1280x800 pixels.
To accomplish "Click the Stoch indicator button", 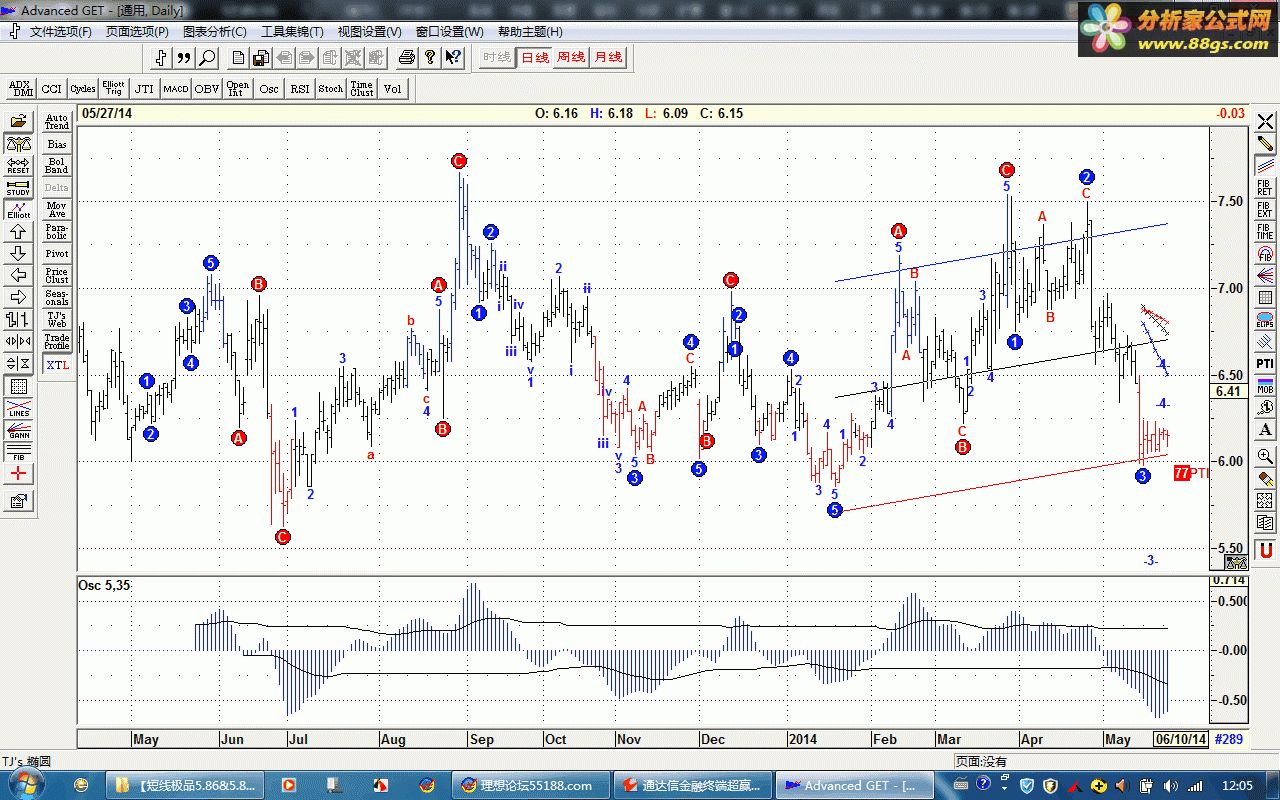I will pyautogui.click(x=331, y=89).
